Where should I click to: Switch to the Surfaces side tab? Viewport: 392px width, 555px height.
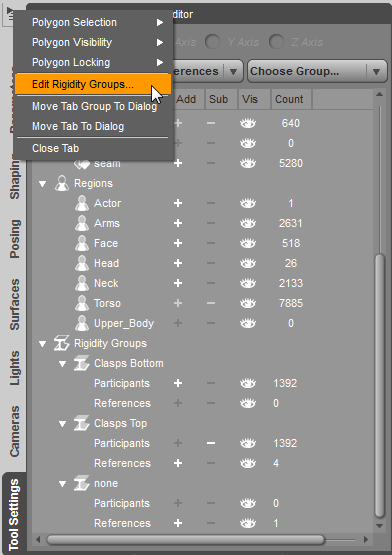(15, 304)
